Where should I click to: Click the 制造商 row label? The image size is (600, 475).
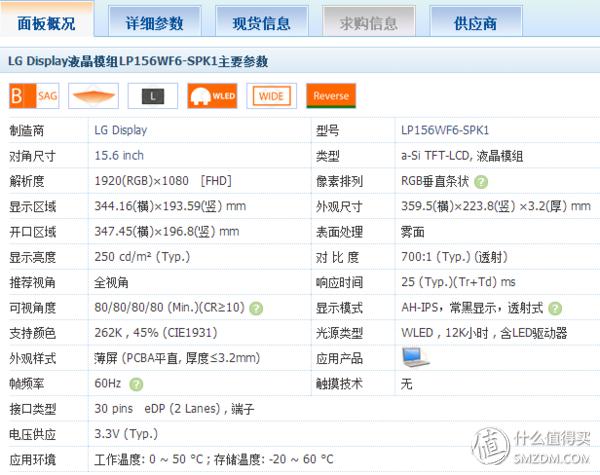point(27,131)
